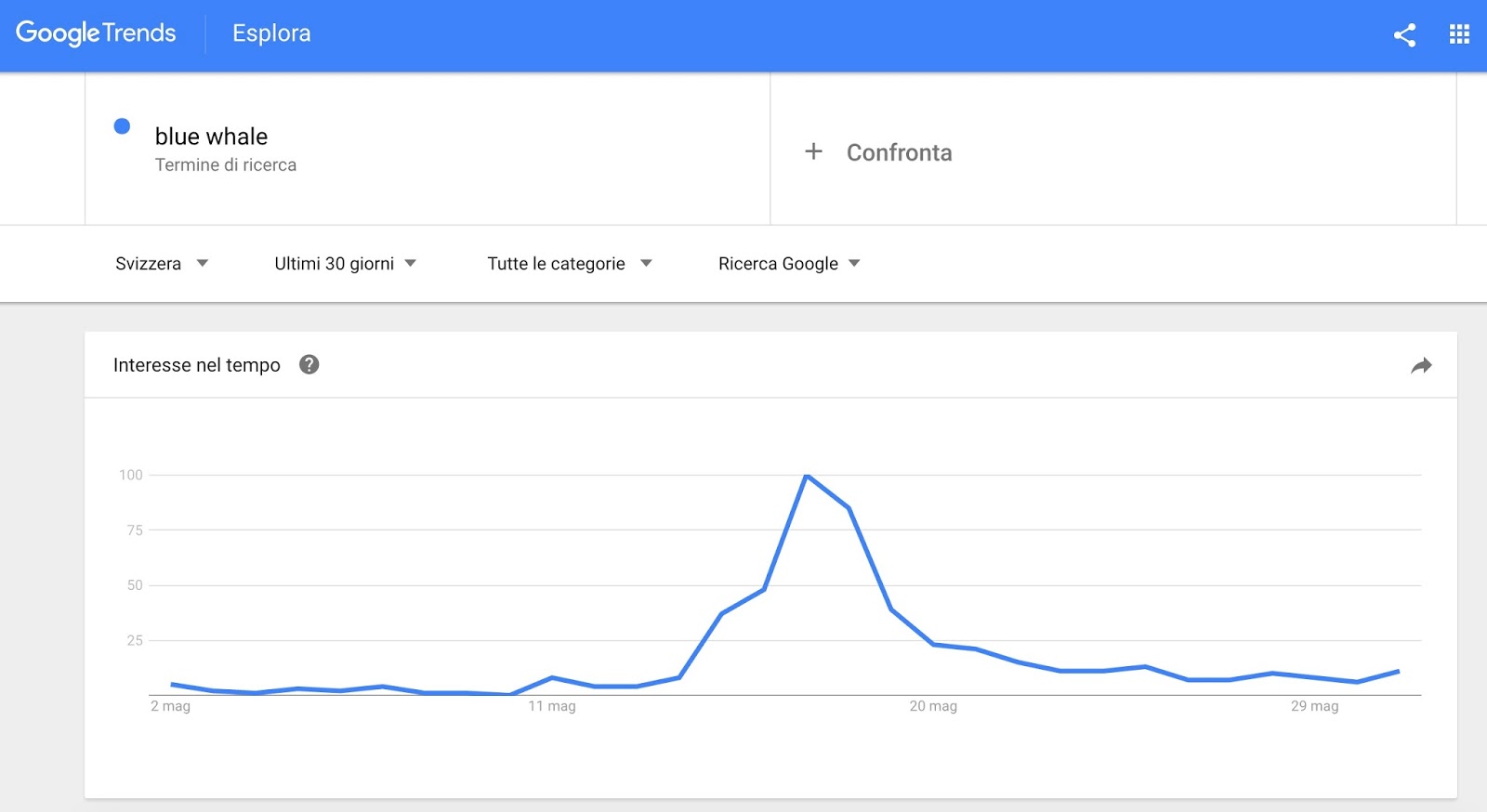The width and height of the screenshot is (1487, 812).
Task: Click the blue dot beside blue whale
Action: coord(122,126)
